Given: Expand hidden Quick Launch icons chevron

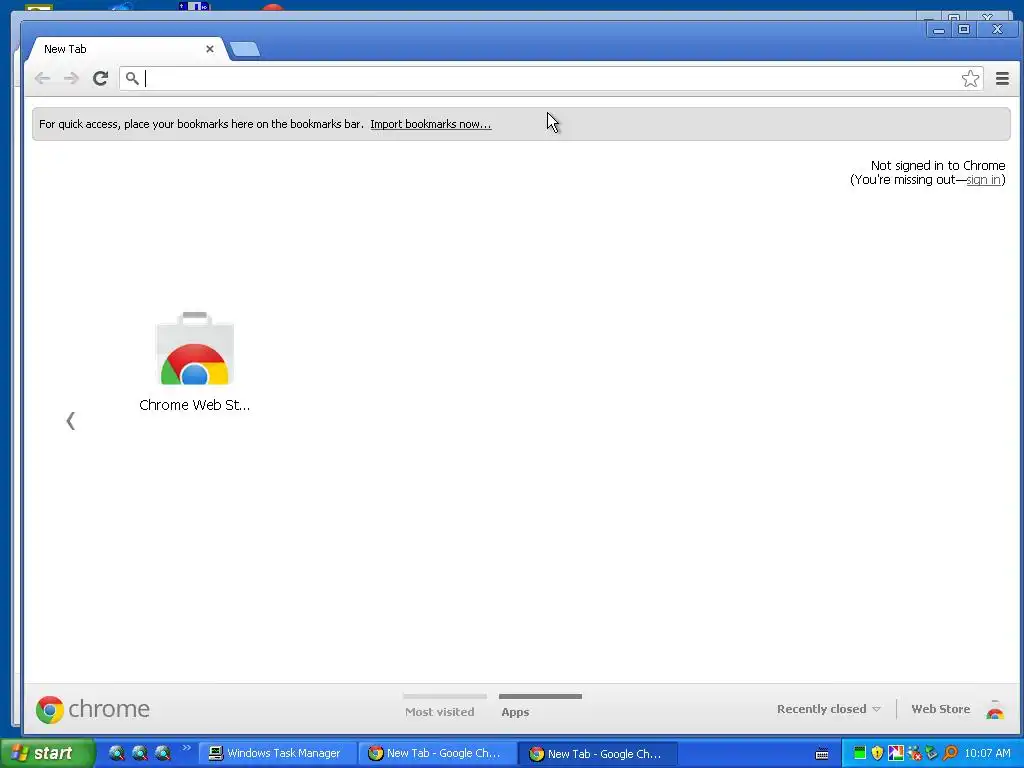Looking at the screenshot, I should (x=187, y=747).
